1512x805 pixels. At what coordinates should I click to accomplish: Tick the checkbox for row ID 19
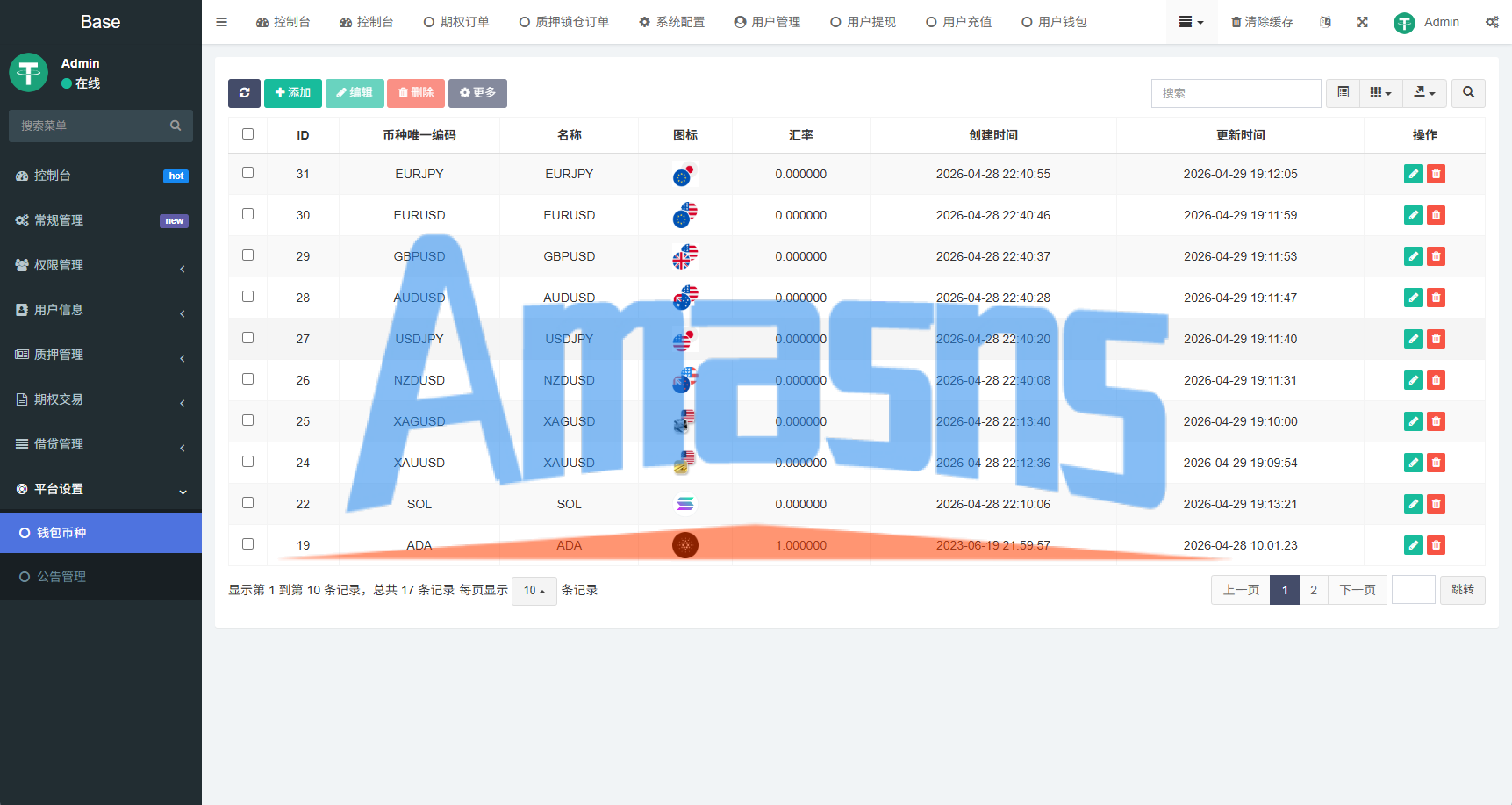[248, 544]
